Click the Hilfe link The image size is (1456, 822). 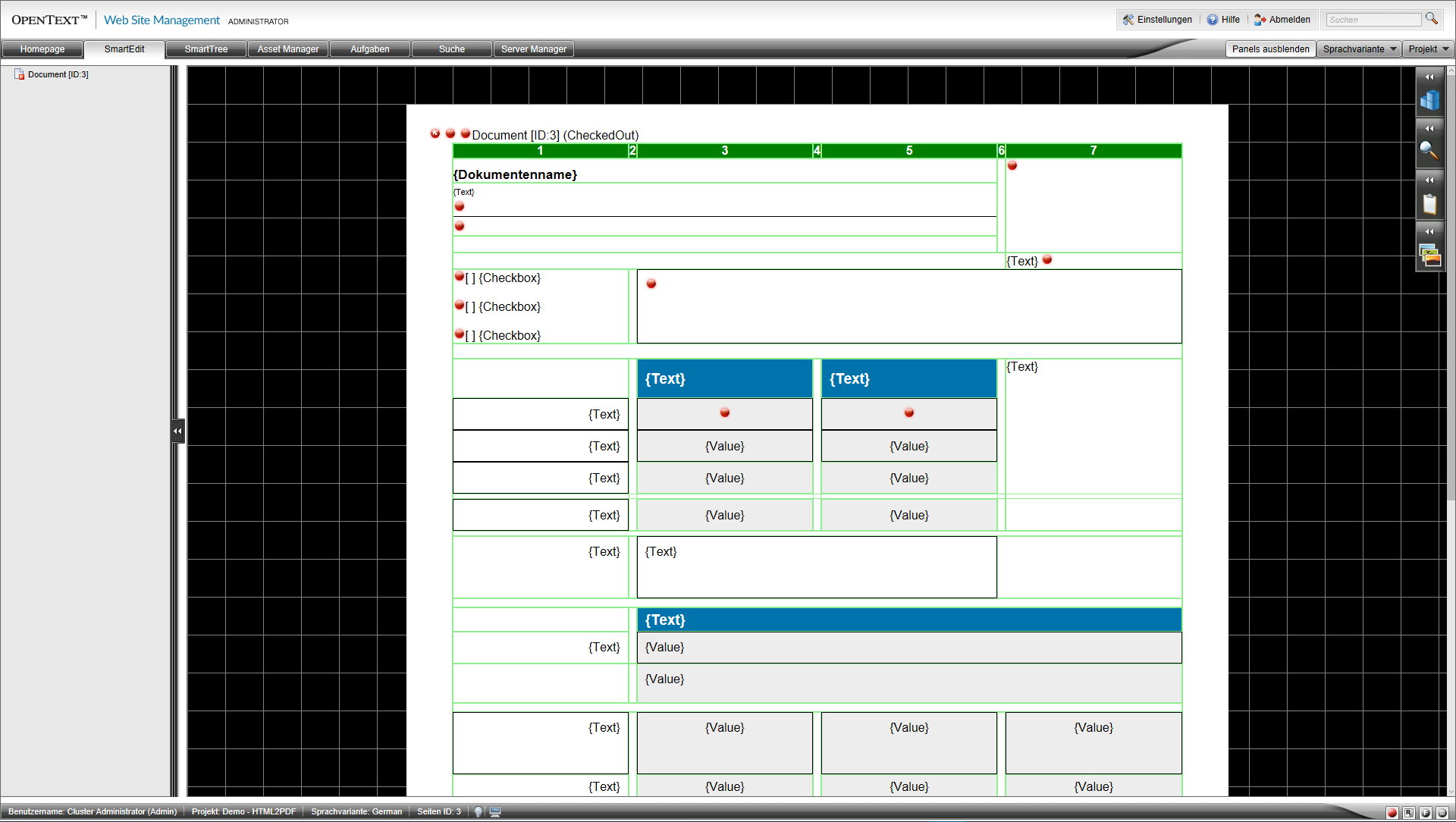click(x=1231, y=20)
